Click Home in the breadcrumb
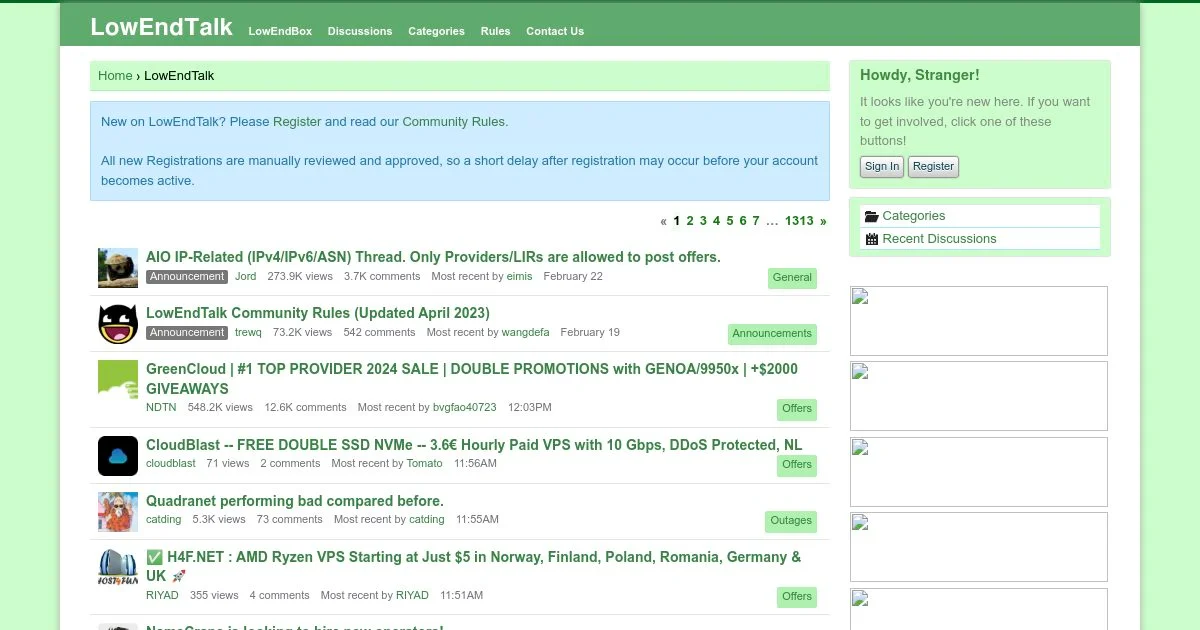 pos(115,75)
